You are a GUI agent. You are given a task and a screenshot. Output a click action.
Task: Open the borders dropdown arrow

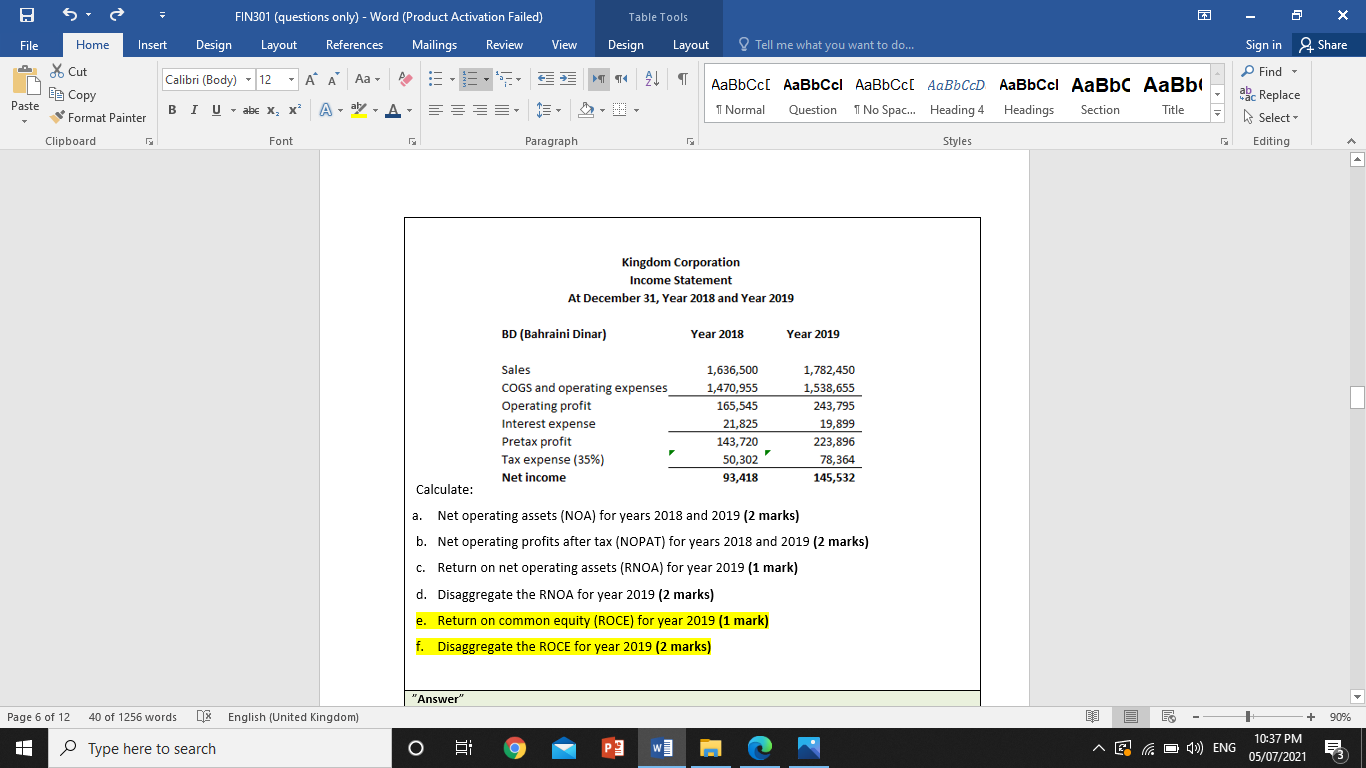[636, 109]
